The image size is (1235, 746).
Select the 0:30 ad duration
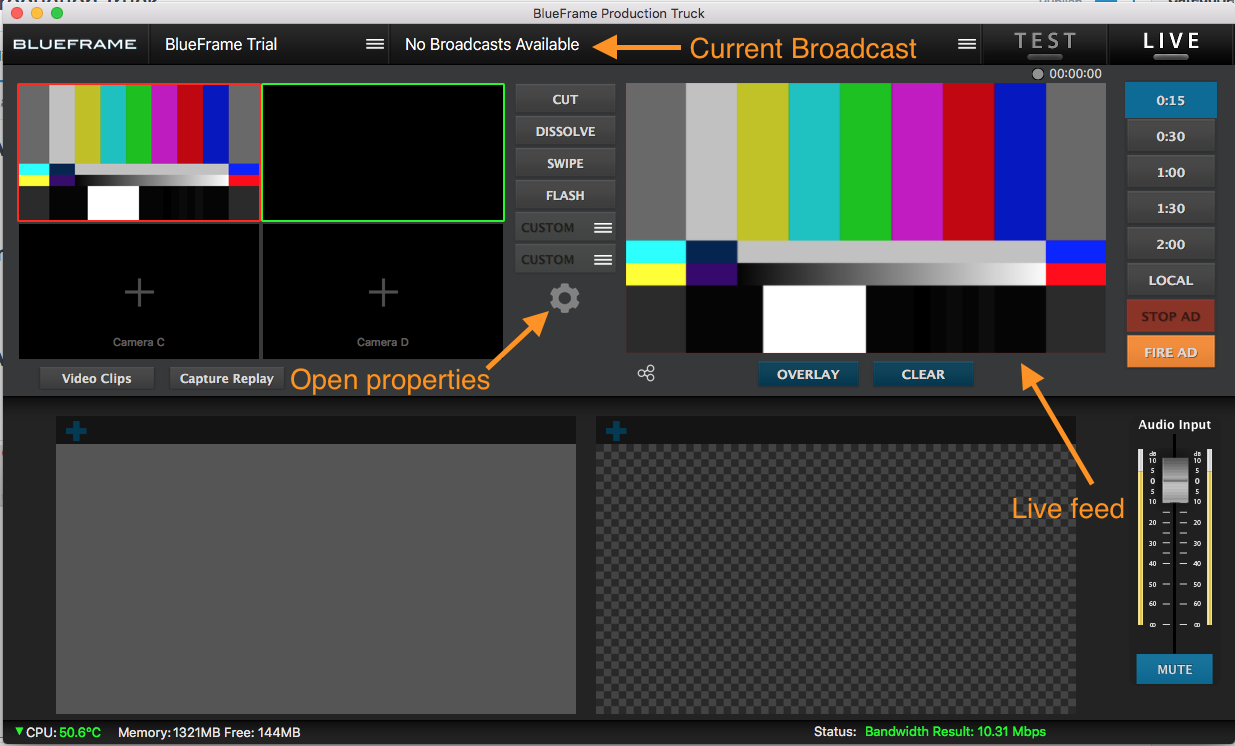tap(1170, 137)
